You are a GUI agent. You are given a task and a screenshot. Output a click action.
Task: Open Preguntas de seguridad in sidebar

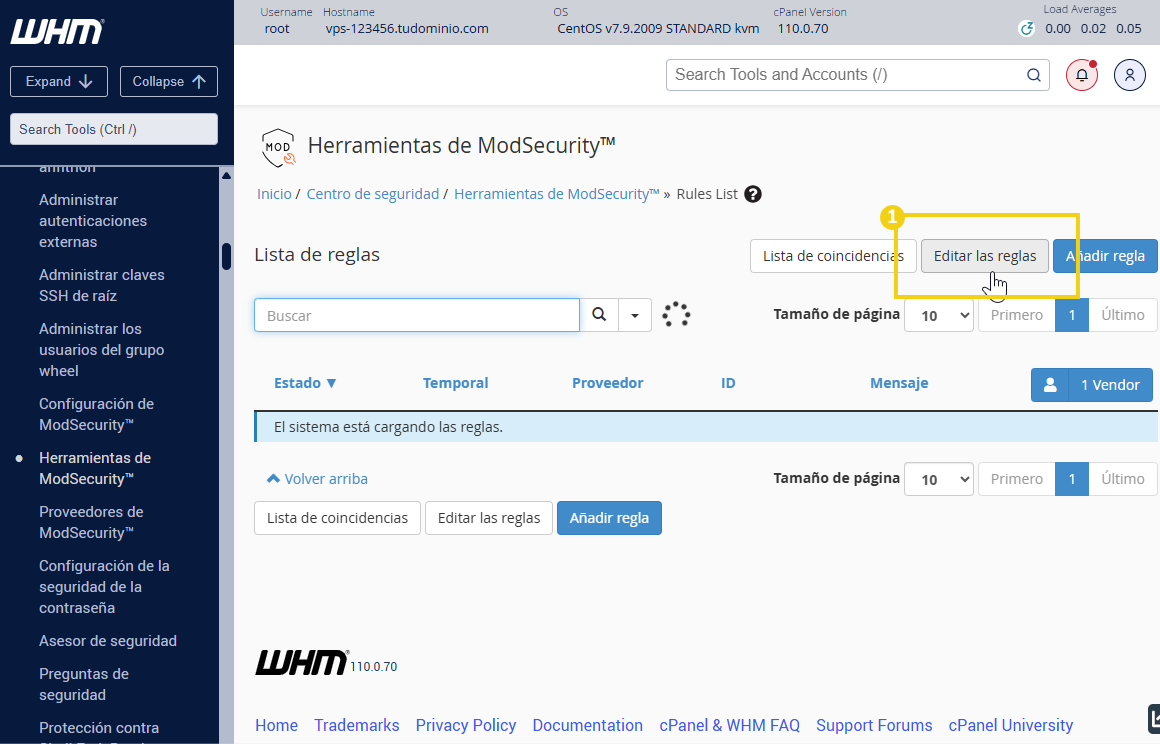(84, 684)
